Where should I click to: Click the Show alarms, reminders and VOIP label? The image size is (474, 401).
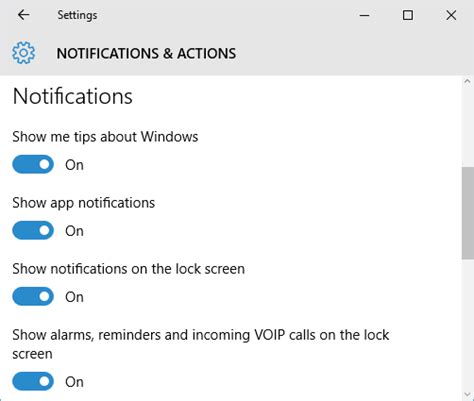coord(201,344)
